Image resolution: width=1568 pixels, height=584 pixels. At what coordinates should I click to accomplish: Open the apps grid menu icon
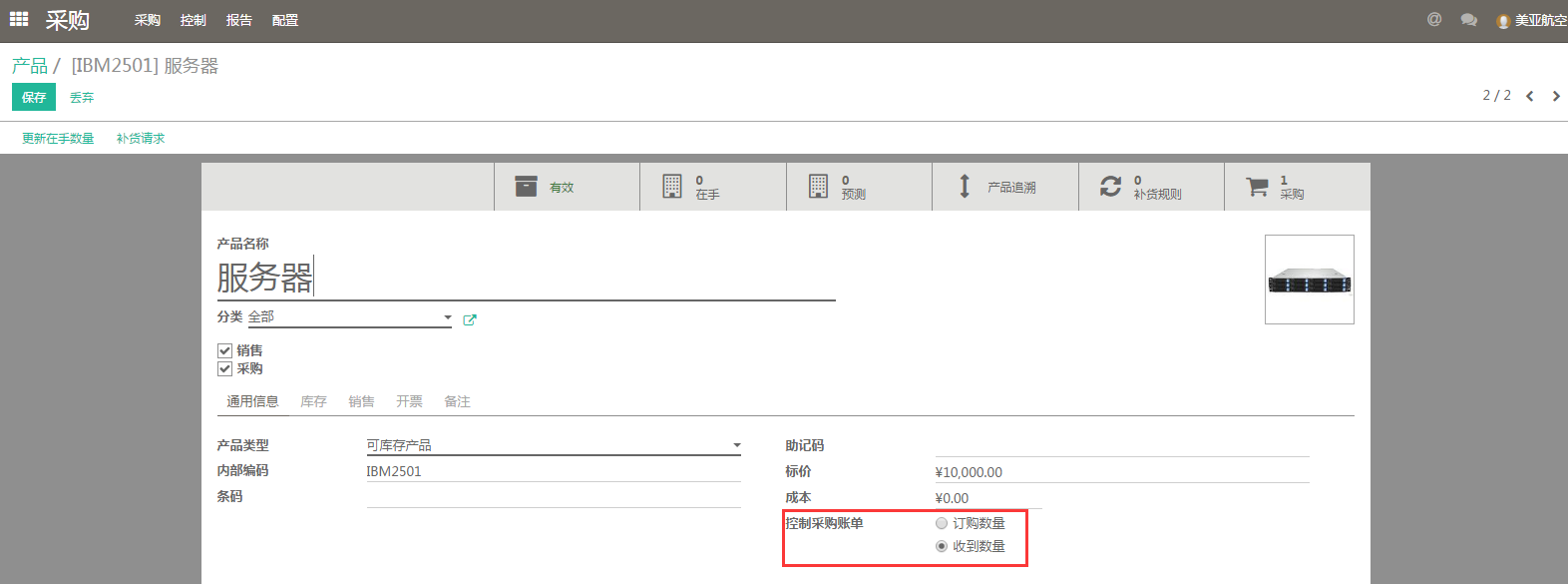point(19,19)
